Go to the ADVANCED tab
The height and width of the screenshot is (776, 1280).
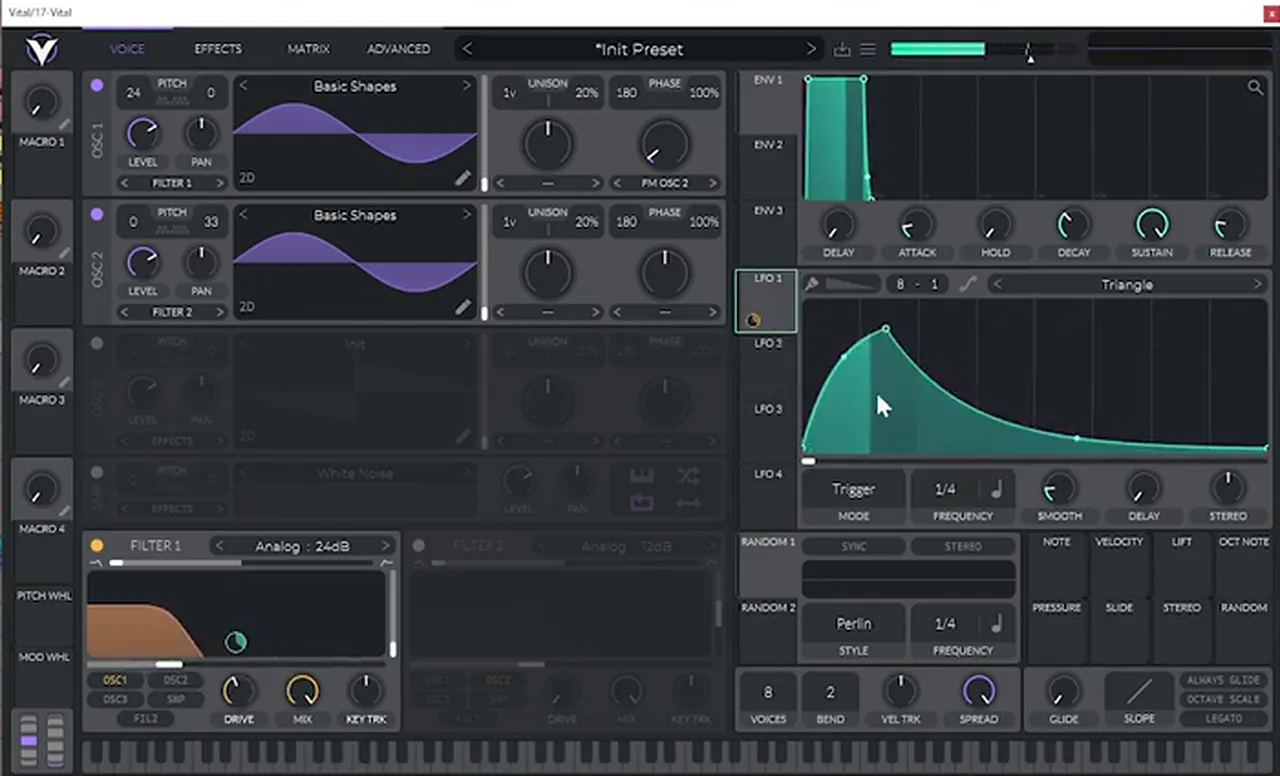[399, 49]
